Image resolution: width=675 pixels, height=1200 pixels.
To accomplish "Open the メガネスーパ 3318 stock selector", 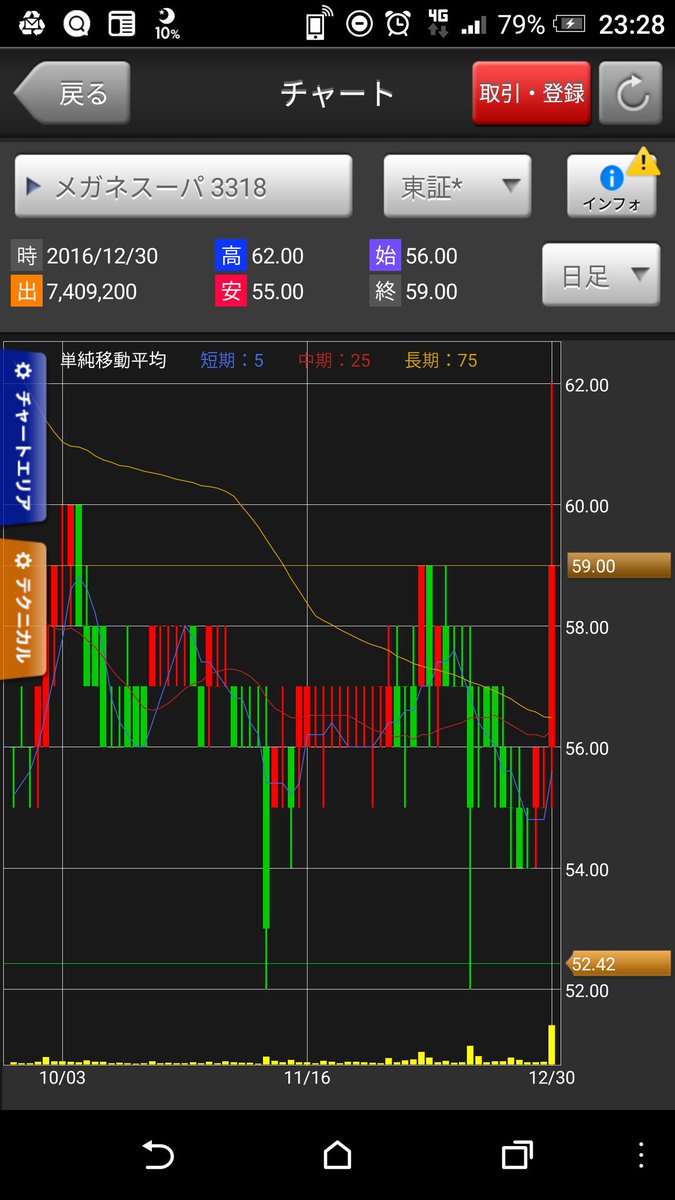I will pyautogui.click(x=183, y=186).
